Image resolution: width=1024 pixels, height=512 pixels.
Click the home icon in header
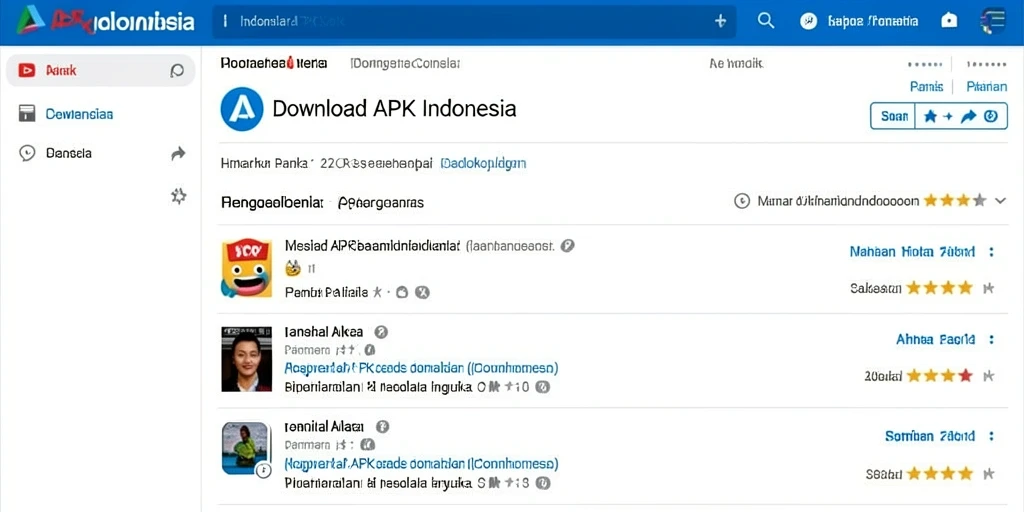point(949,21)
